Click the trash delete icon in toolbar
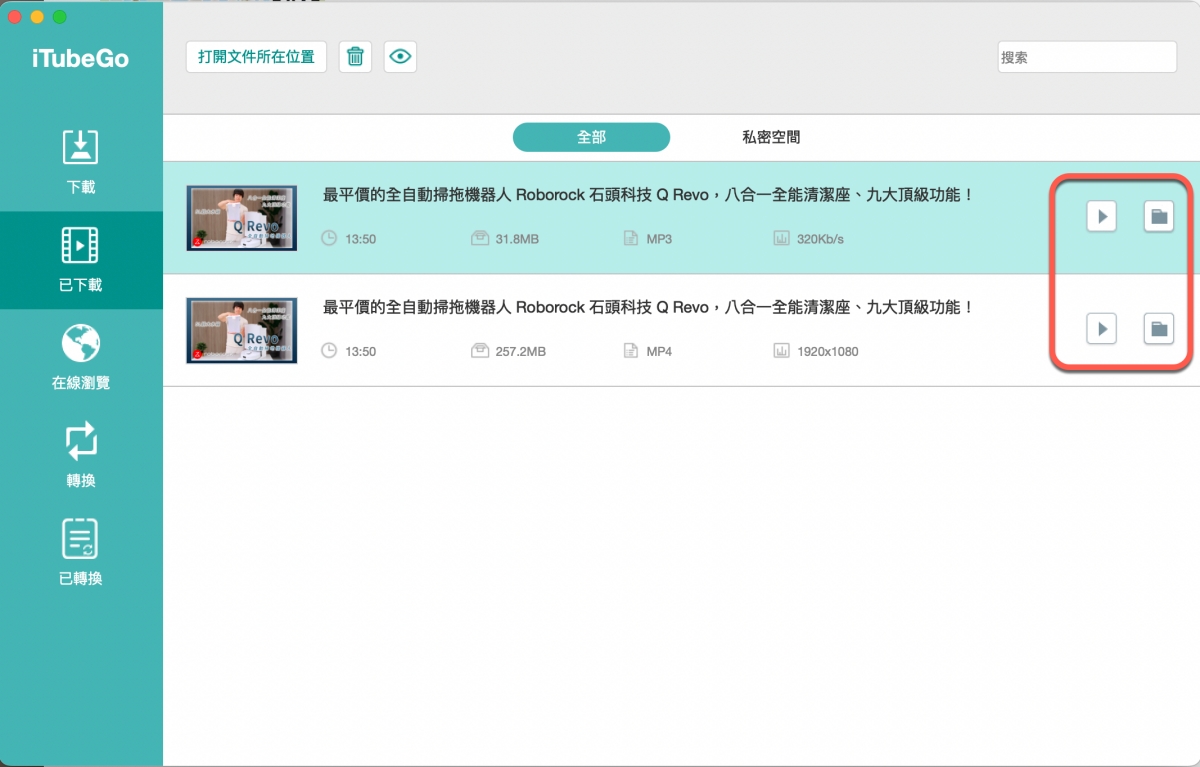This screenshot has height=767, width=1200. click(355, 57)
